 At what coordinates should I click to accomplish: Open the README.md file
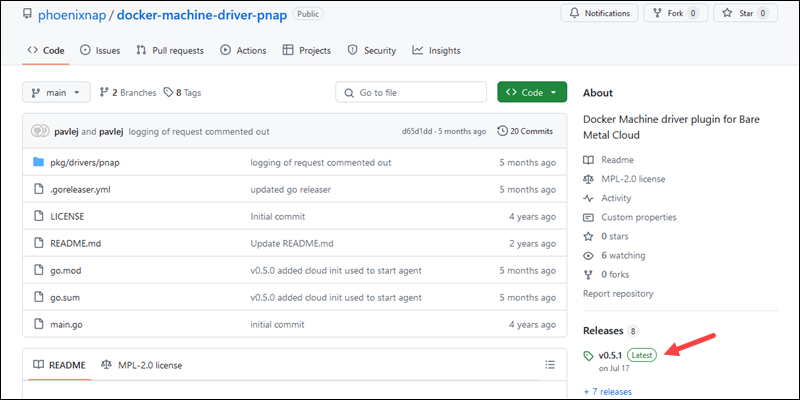[76, 243]
